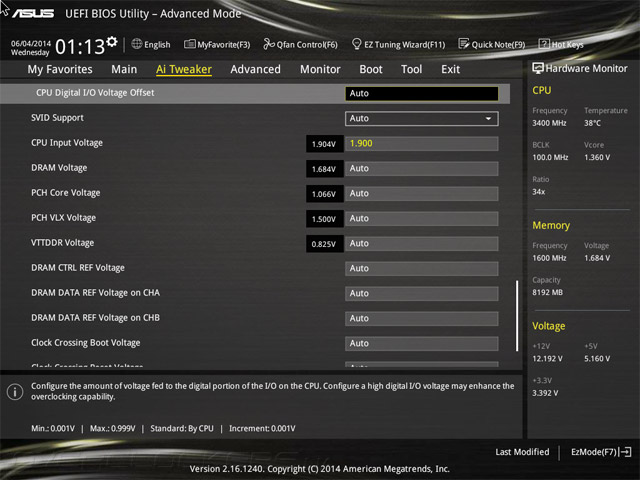Select PCH VLX Voltage label
This screenshot has height=480, width=640.
tap(64, 218)
